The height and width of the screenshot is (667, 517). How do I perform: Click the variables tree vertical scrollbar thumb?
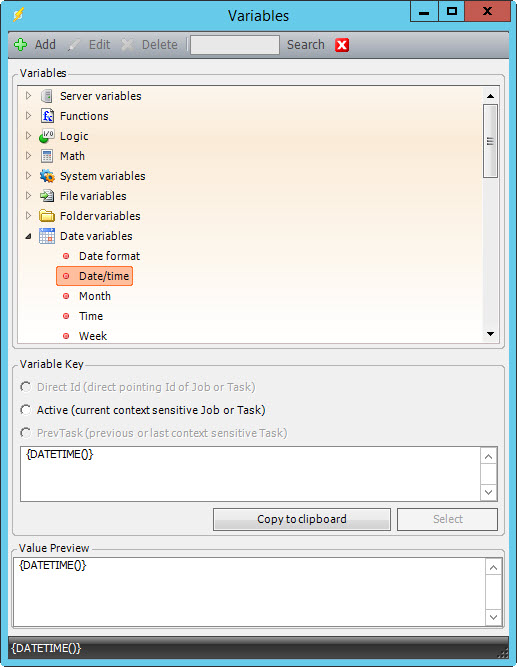490,141
